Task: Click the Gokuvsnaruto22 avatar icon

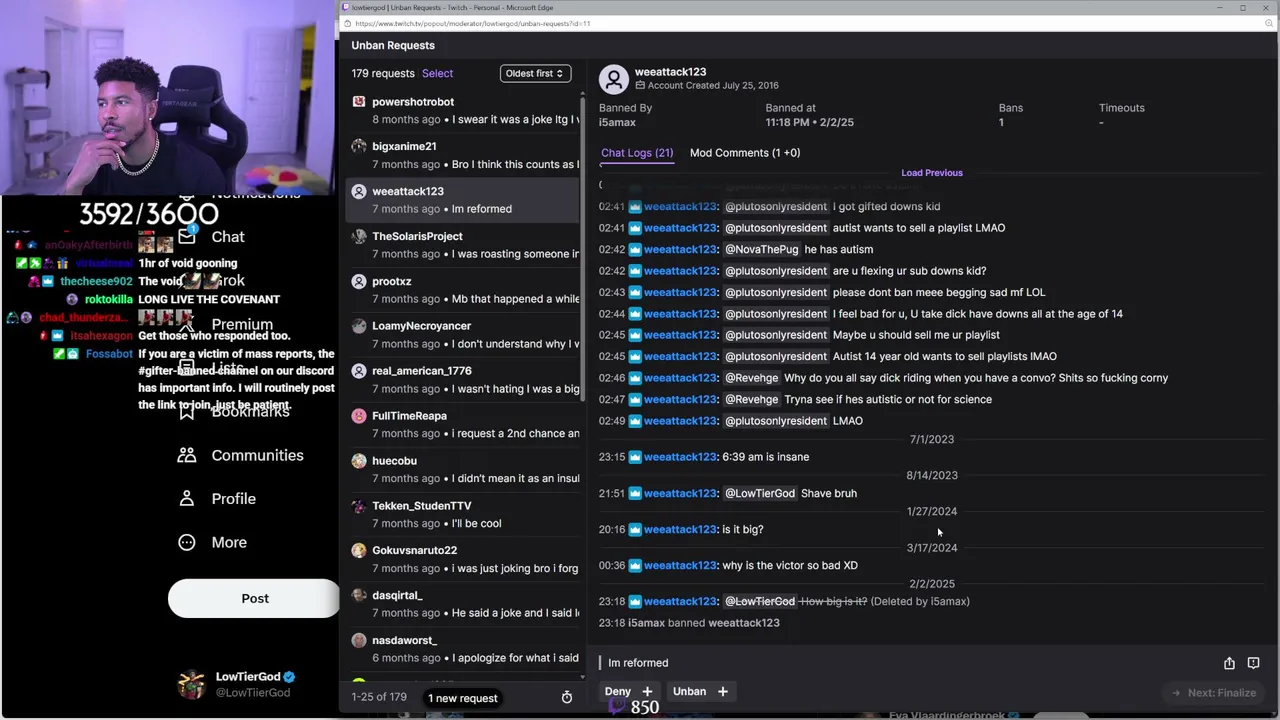Action: [x=359, y=550]
